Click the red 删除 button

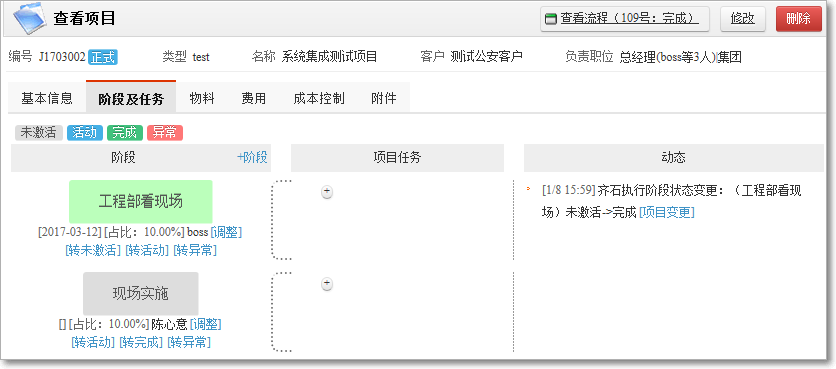click(799, 19)
